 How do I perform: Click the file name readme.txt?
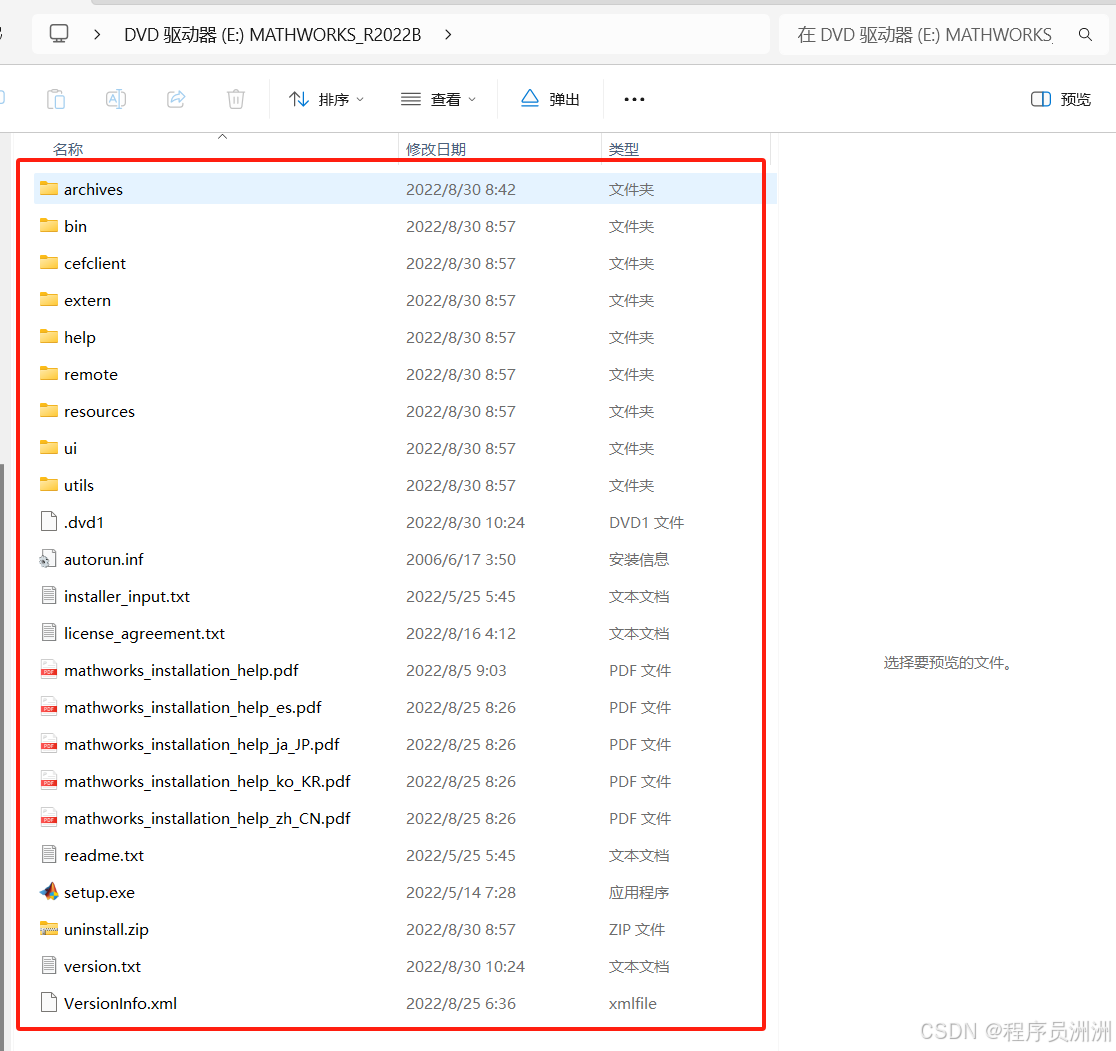104,855
